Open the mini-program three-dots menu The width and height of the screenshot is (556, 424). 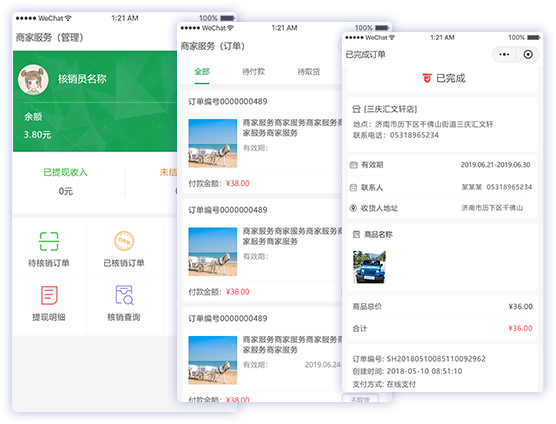coord(504,54)
